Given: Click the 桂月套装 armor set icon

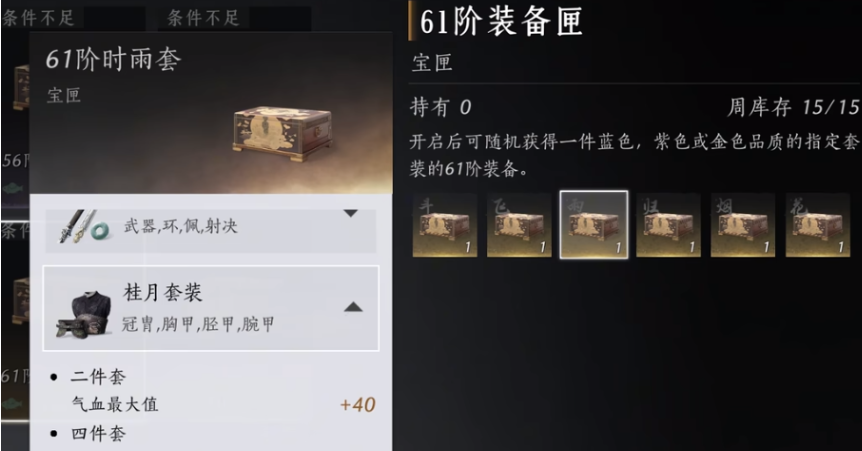Looking at the screenshot, I should (x=82, y=315).
